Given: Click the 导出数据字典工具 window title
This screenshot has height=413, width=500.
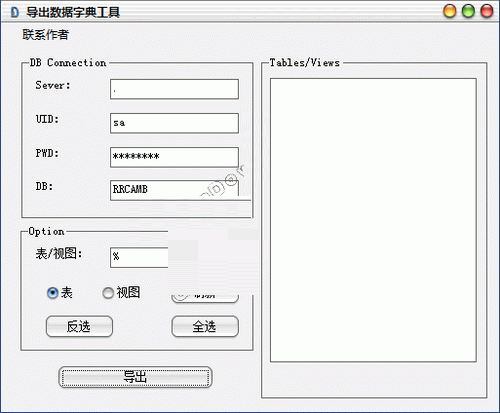Looking at the screenshot, I should tap(73, 13).
